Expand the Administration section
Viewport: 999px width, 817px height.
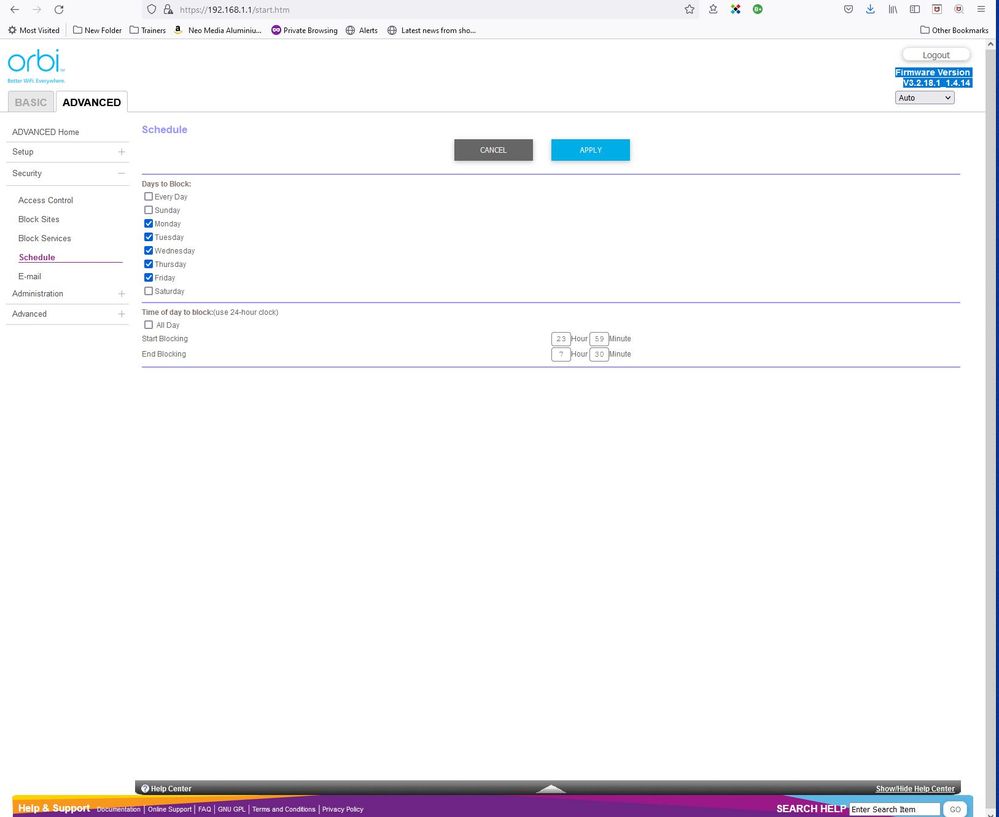pyautogui.click(x=121, y=293)
